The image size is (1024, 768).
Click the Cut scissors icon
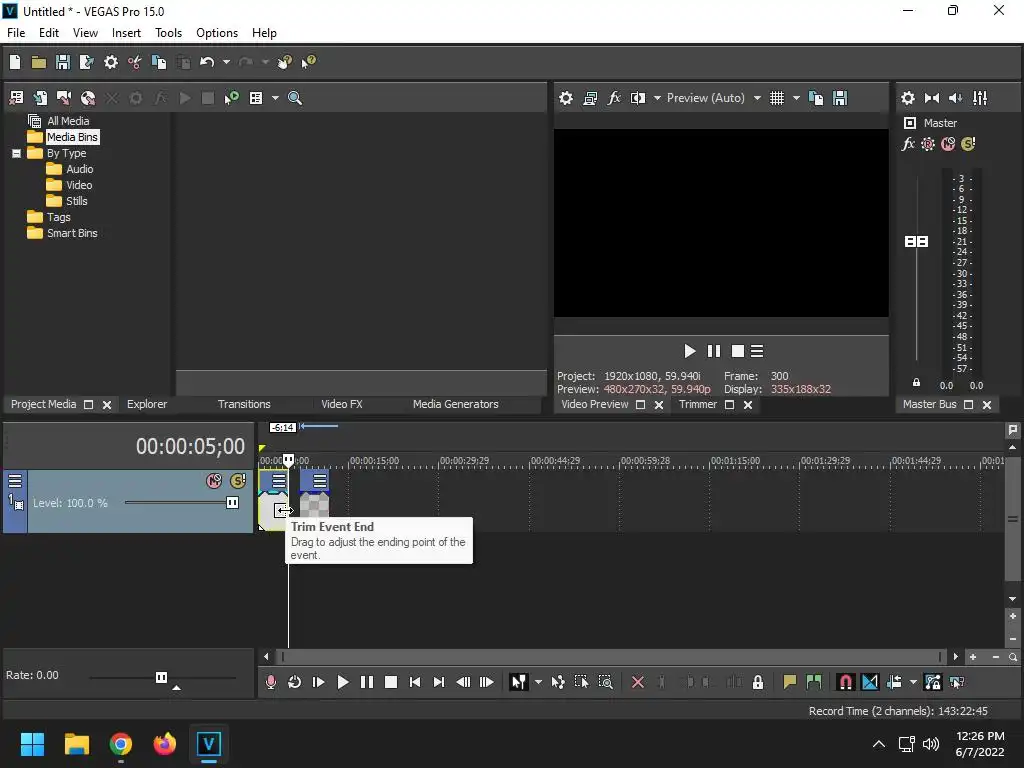click(x=135, y=62)
